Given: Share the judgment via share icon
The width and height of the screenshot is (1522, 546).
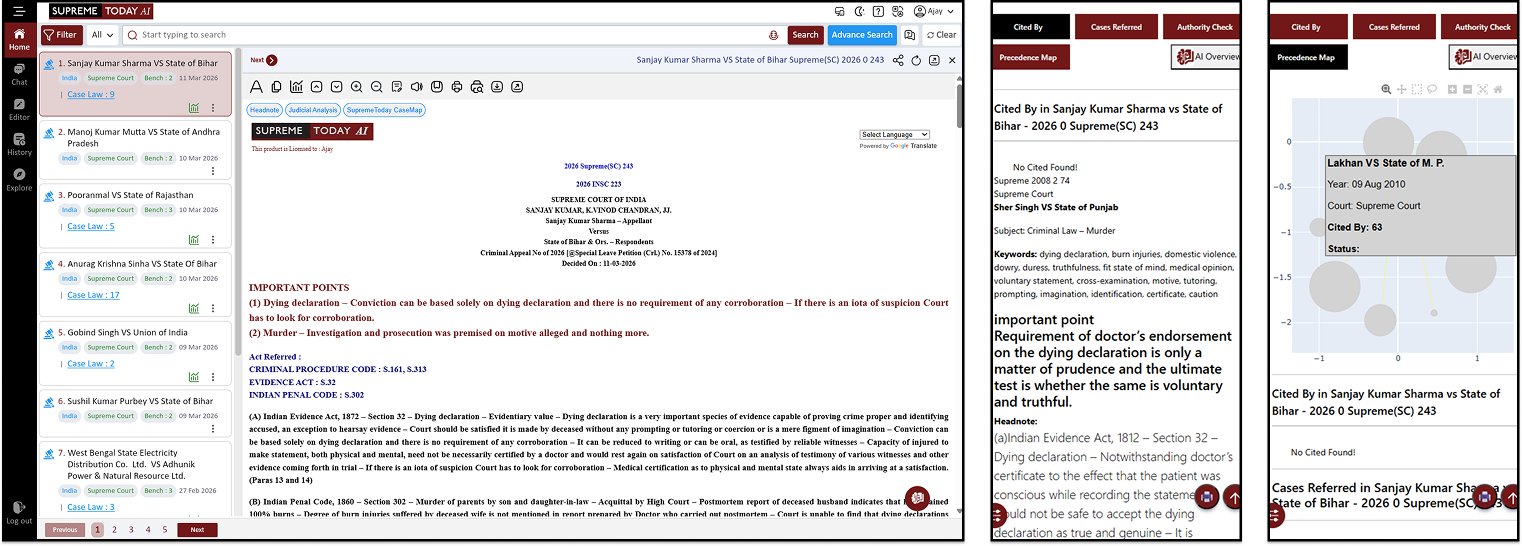Looking at the screenshot, I should pyautogui.click(x=898, y=60).
